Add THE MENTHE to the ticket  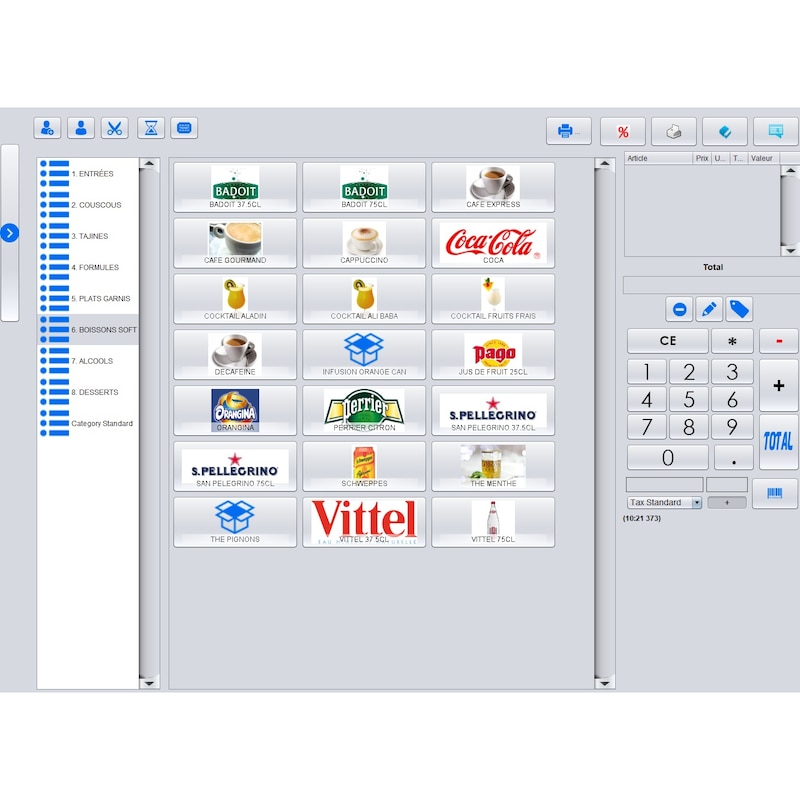coord(493,466)
